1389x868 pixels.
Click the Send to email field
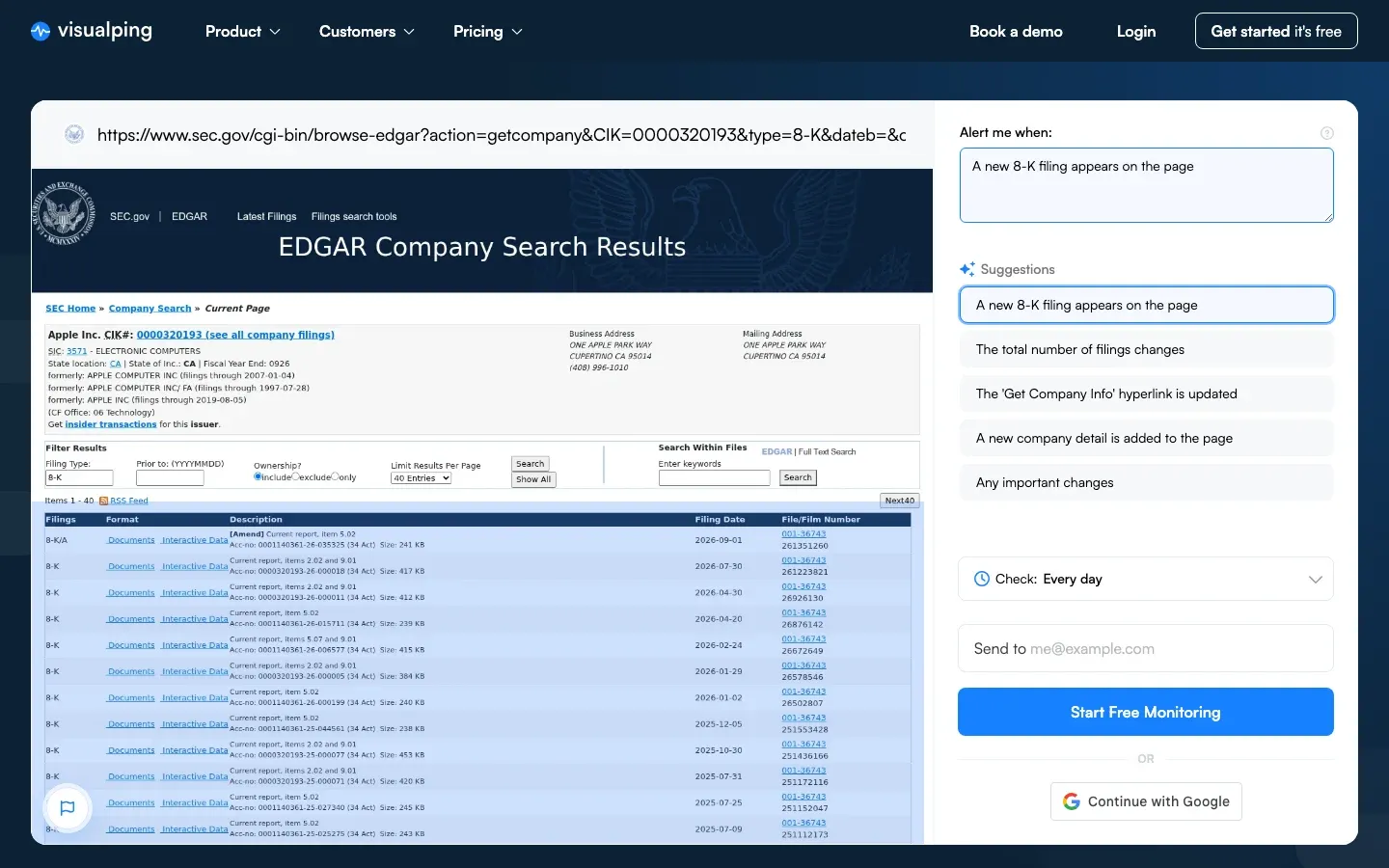coord(1146,648)
